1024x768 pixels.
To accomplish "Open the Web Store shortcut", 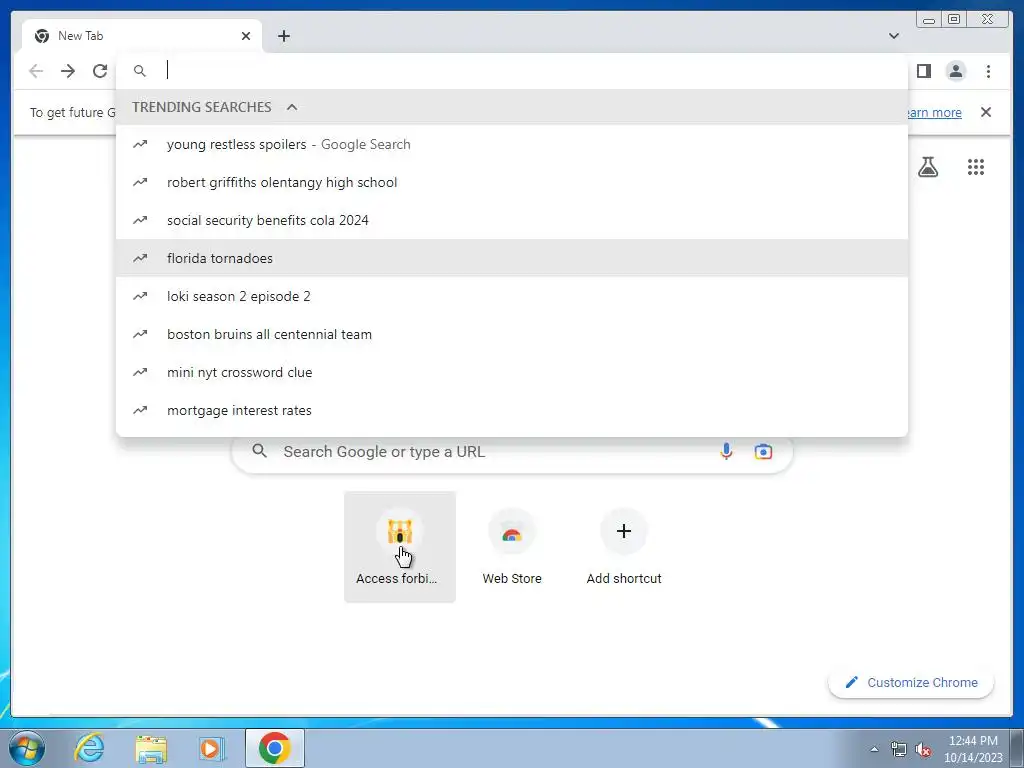I will (x=512, y=547).
